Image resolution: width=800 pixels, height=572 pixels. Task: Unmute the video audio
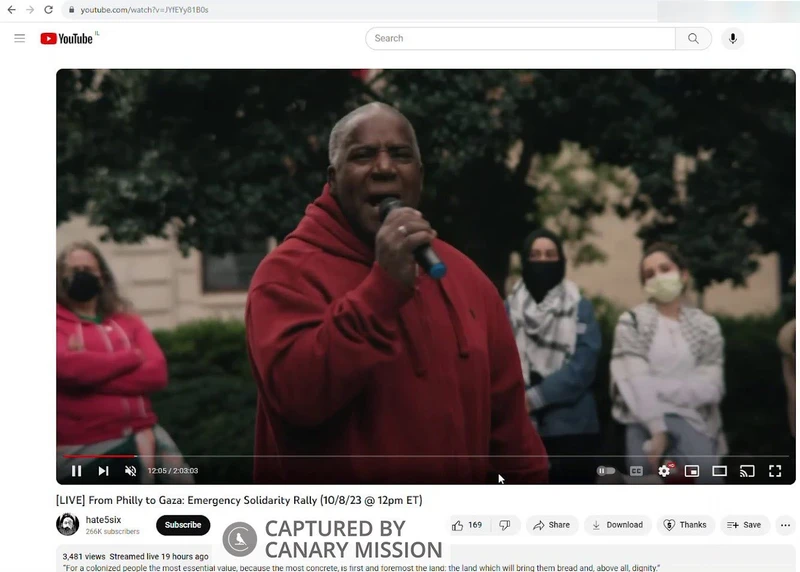click(130, 471)
